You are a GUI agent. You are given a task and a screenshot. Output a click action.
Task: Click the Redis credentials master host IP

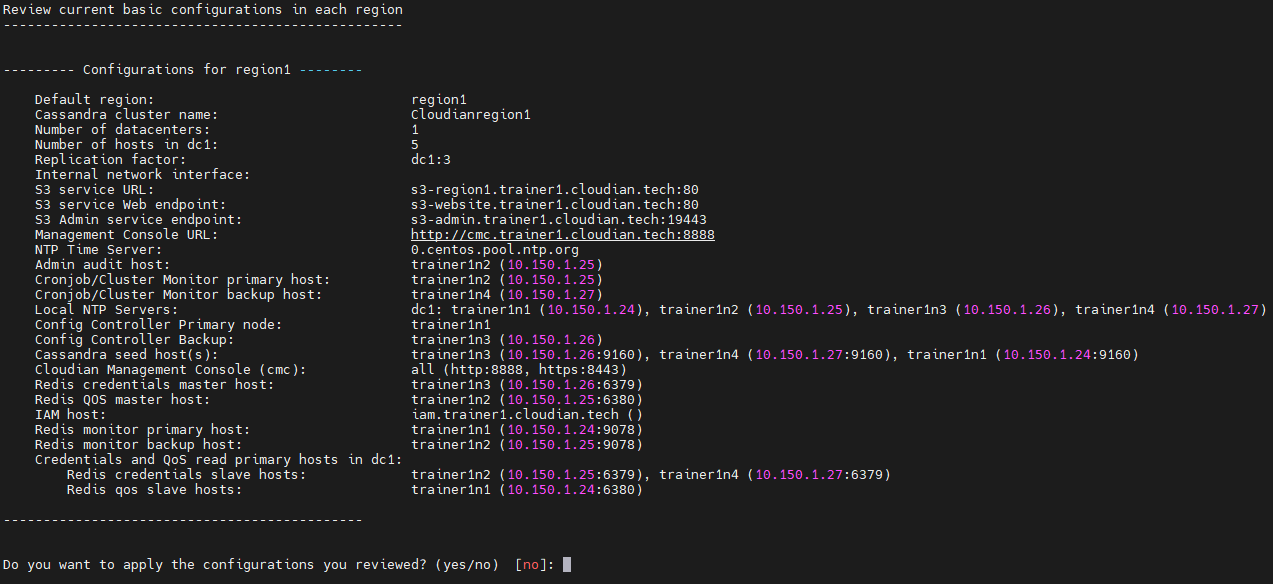551,385
